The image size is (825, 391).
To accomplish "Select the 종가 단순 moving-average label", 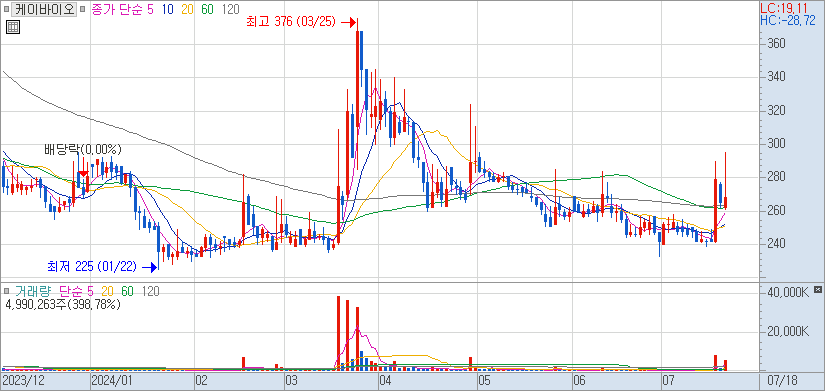I will click(x=117, y=9).
